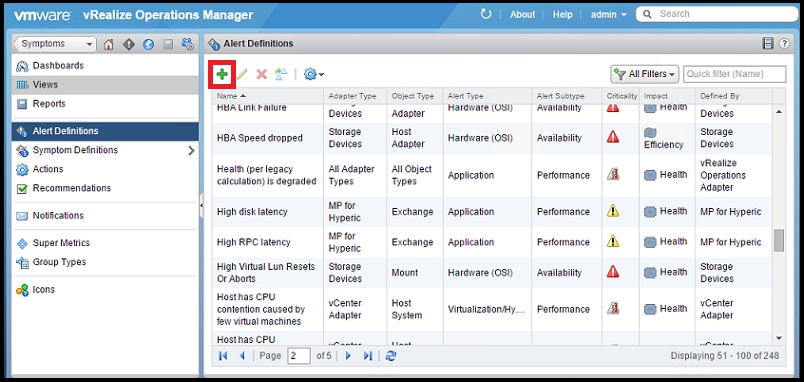Select Host has CPU contention caused by few VMs
804x382 pixels.
pos(492,309)
